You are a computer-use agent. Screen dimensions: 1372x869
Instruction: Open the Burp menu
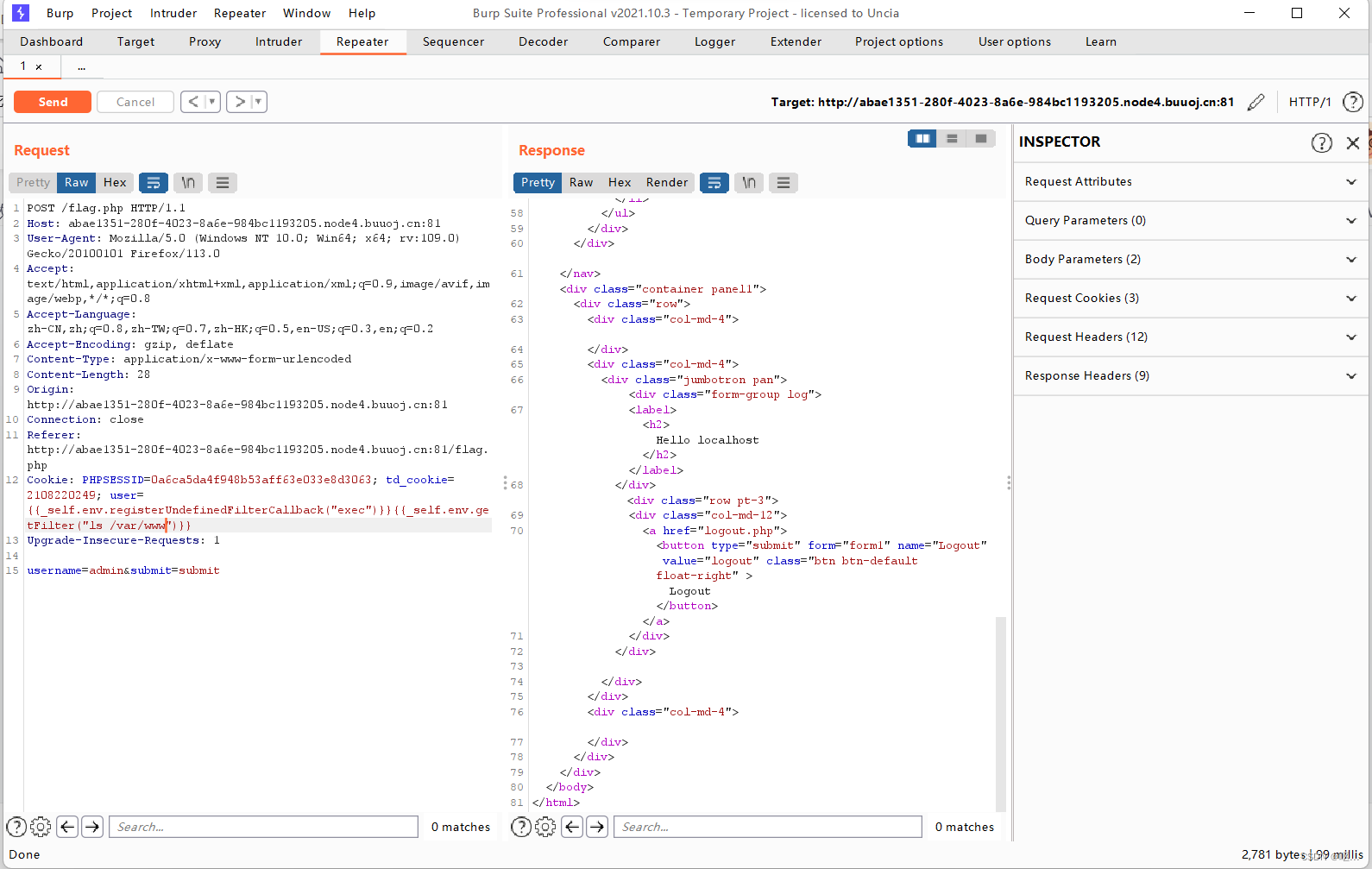(x=60, y=13)
